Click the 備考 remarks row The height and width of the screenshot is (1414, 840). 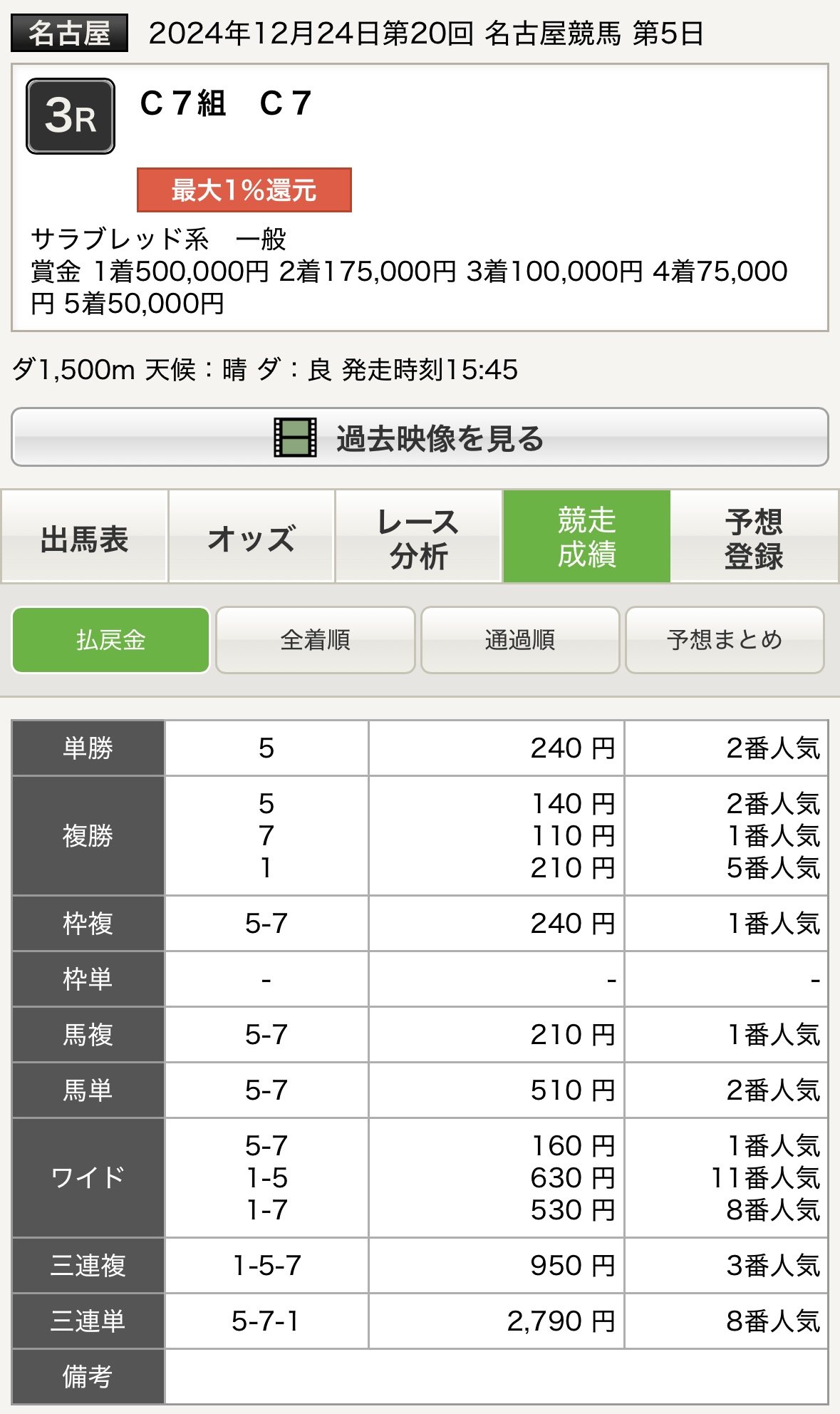pos(420,1377)
